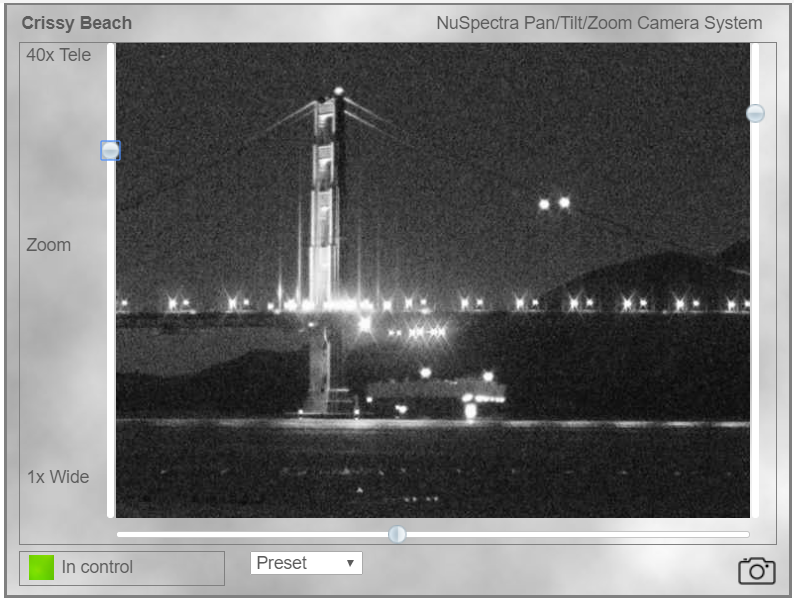
Task: Open the Preset dropdown
Action: point(306,563)
